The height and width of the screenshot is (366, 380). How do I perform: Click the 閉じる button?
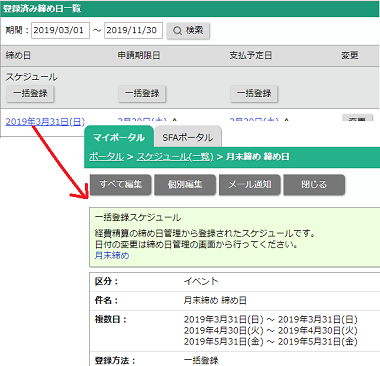tap(314, 184)
